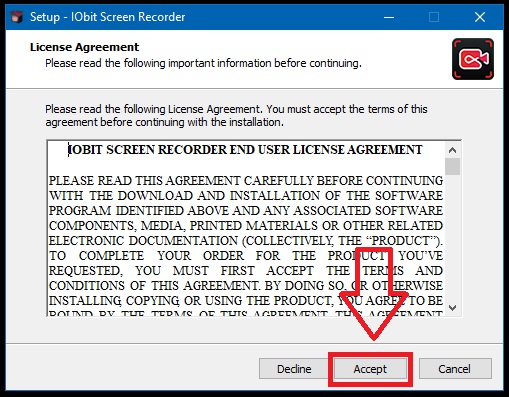Click the IObit Screen Recorder camera logo
The height and width of the screenshot is (397, 509).
(x=473, y=59)
